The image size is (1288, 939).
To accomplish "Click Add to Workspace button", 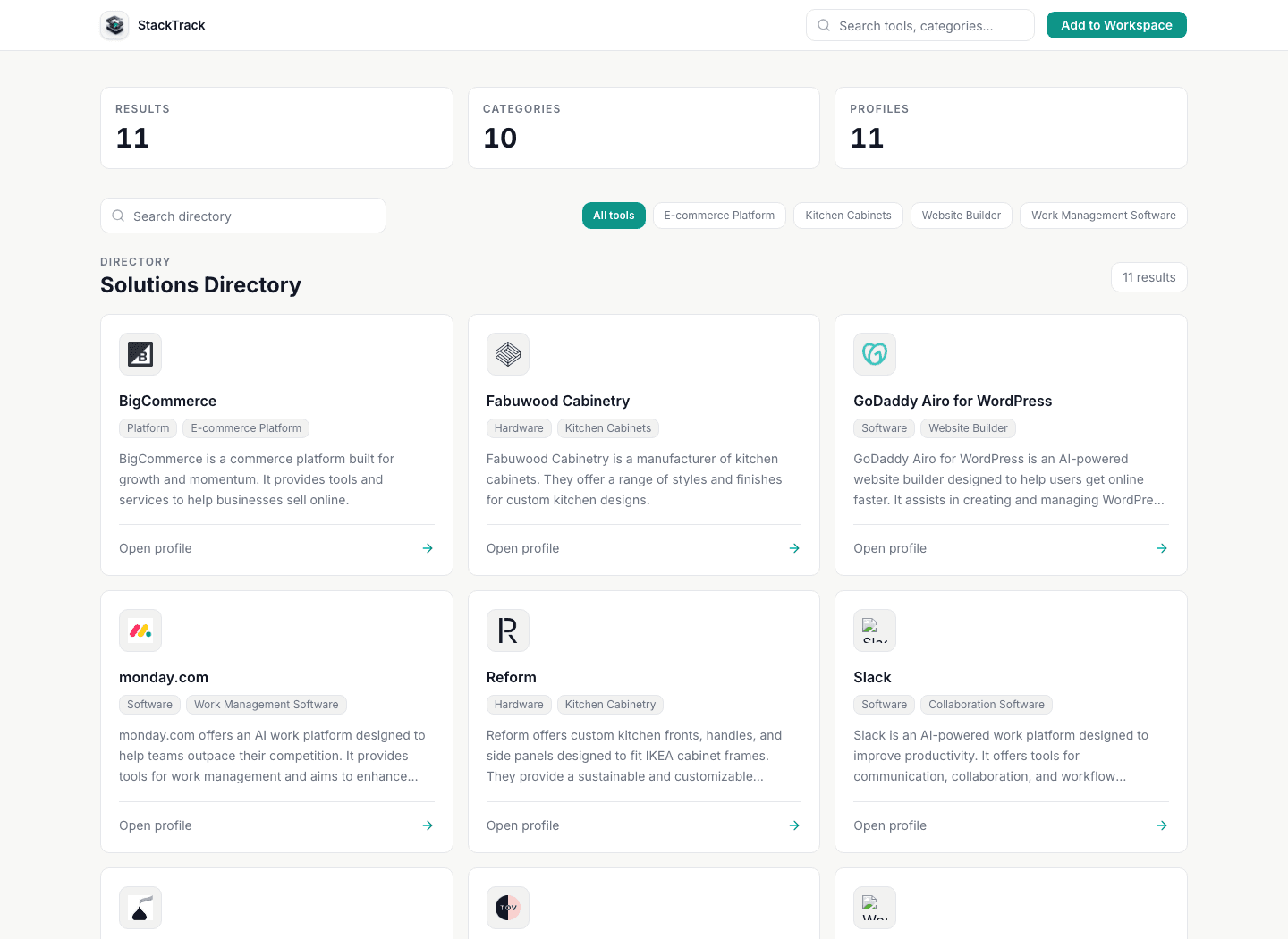I will point(1116,25).
